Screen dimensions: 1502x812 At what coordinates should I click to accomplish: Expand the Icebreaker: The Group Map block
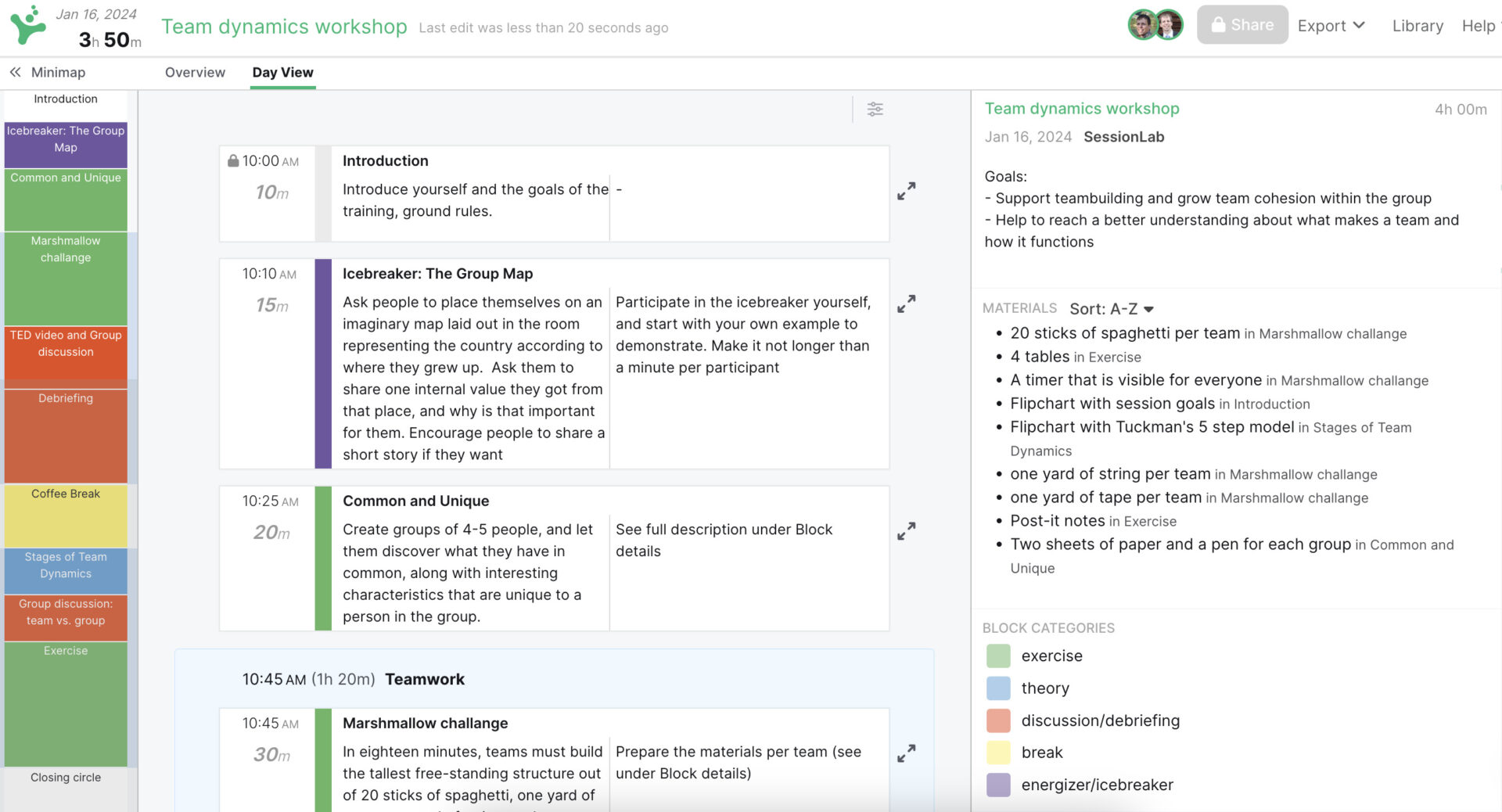click(906, 304)
